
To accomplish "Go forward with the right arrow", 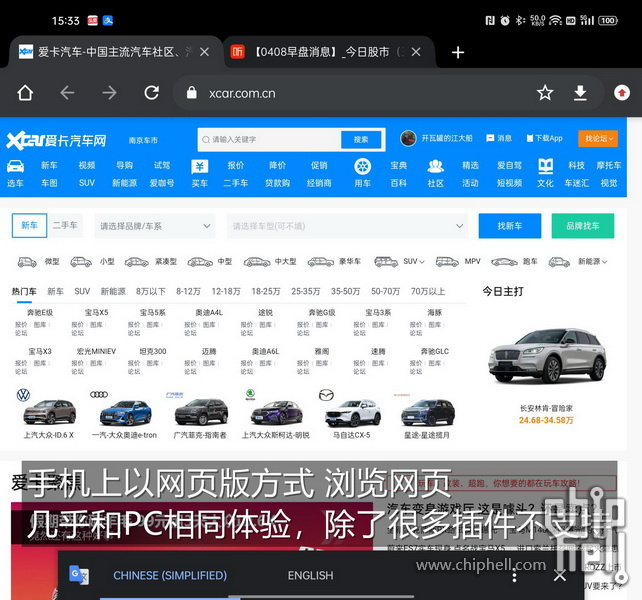I will coord(109,93).
